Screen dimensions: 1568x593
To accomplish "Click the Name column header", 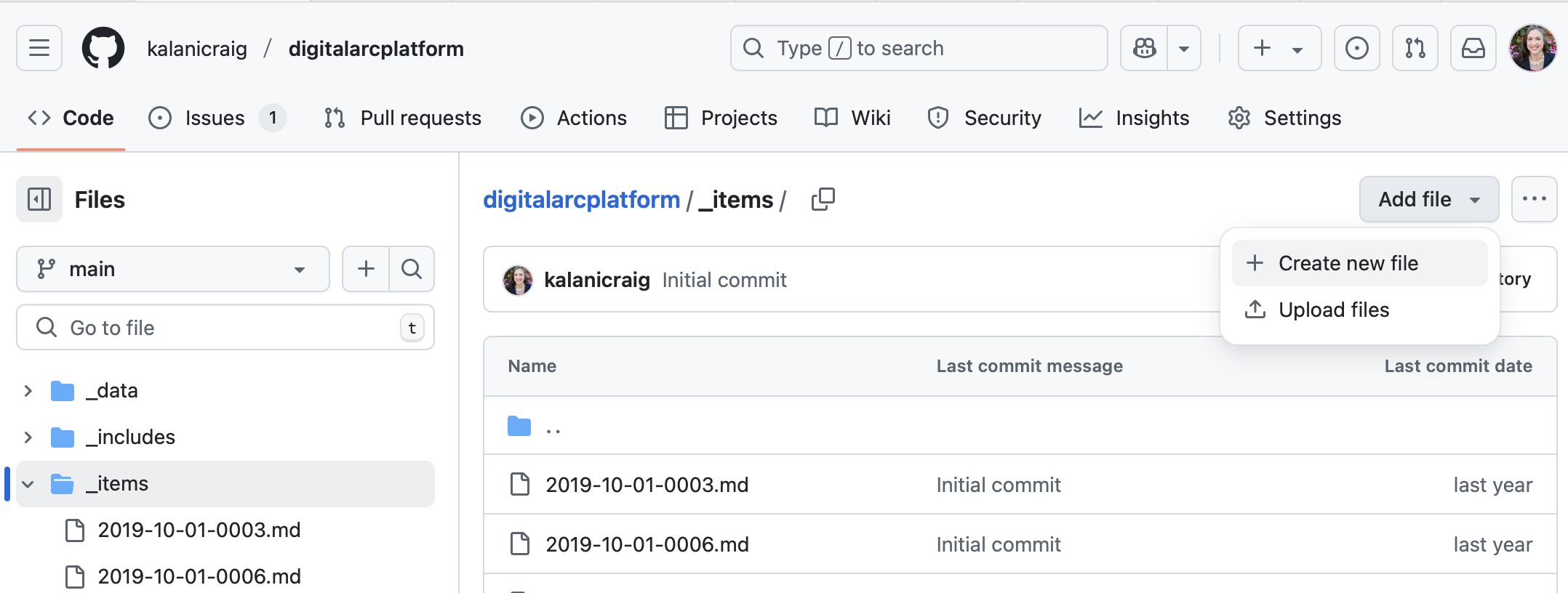I will pos(532,366).
